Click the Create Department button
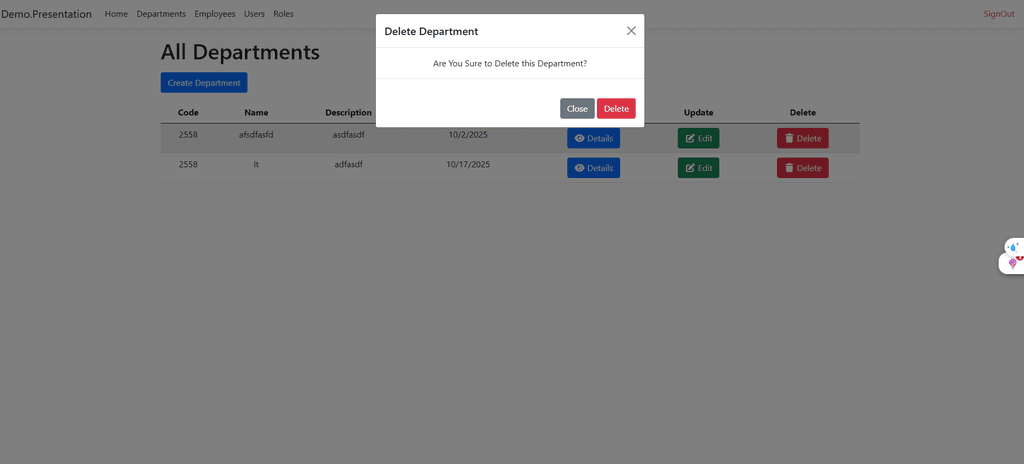 click(204, 83)
